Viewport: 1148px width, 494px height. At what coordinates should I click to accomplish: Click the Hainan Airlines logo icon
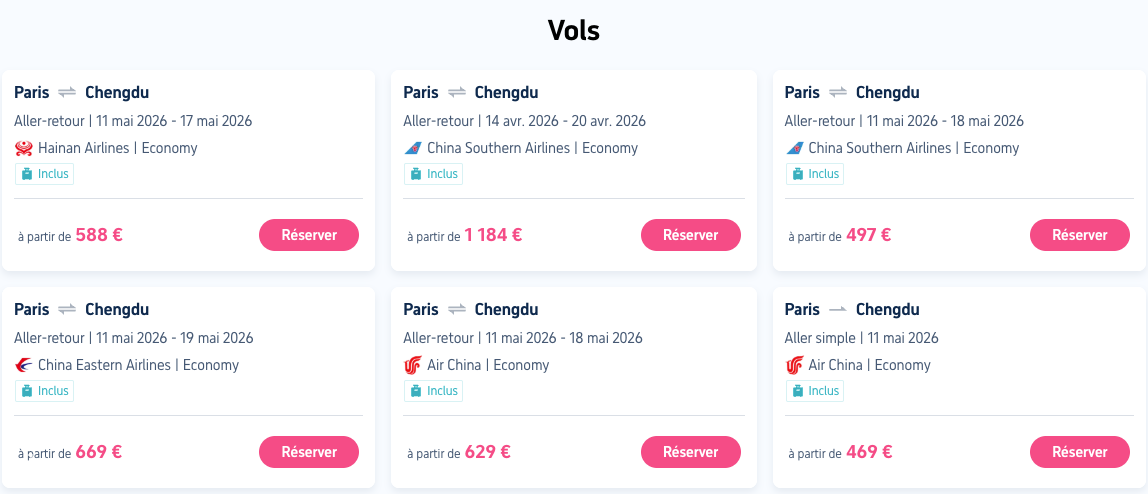[24, 148]
